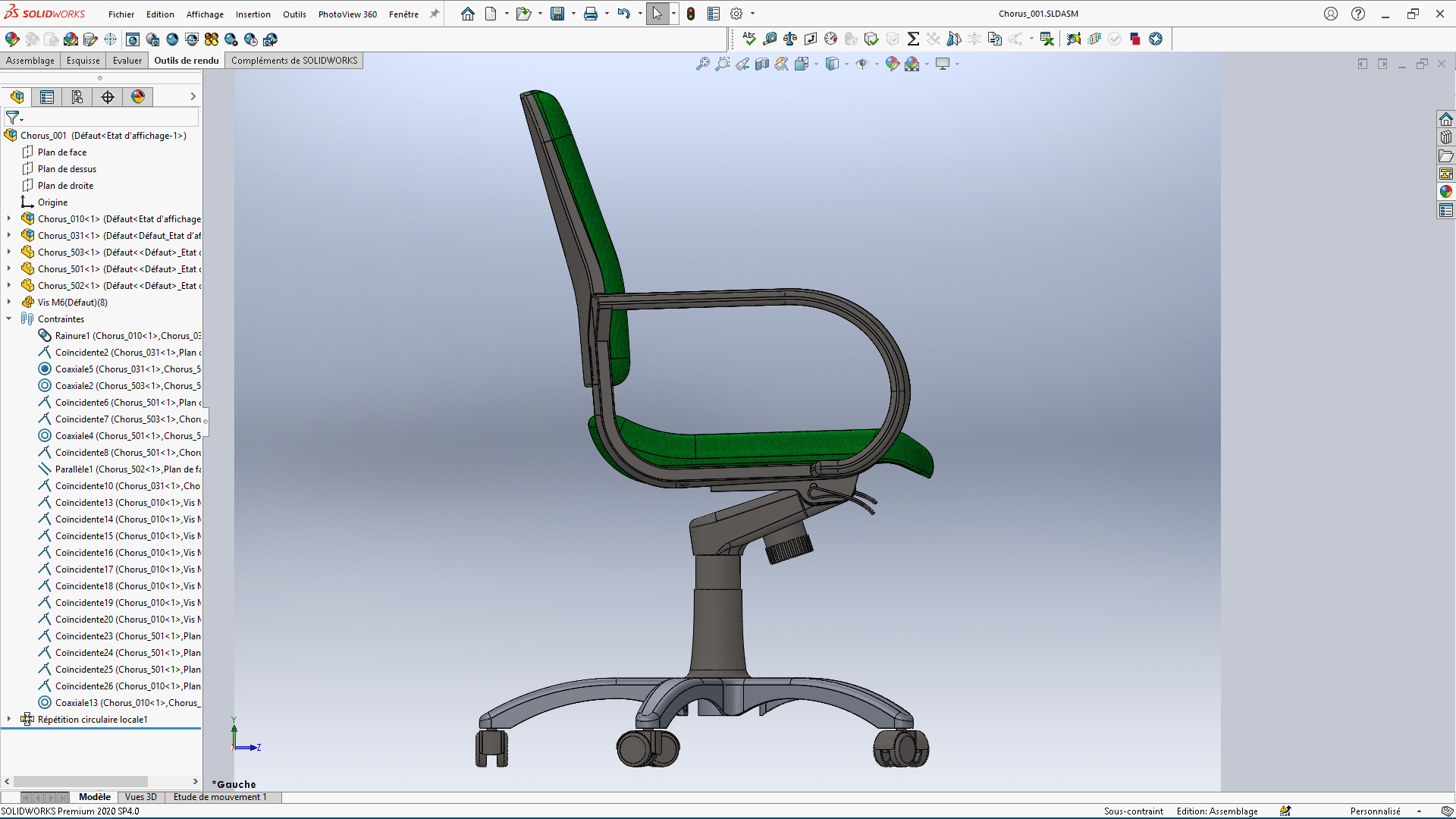The image size is (1456, 819).
Task: Open the Edit Scene tool
Action: (71, 39)
